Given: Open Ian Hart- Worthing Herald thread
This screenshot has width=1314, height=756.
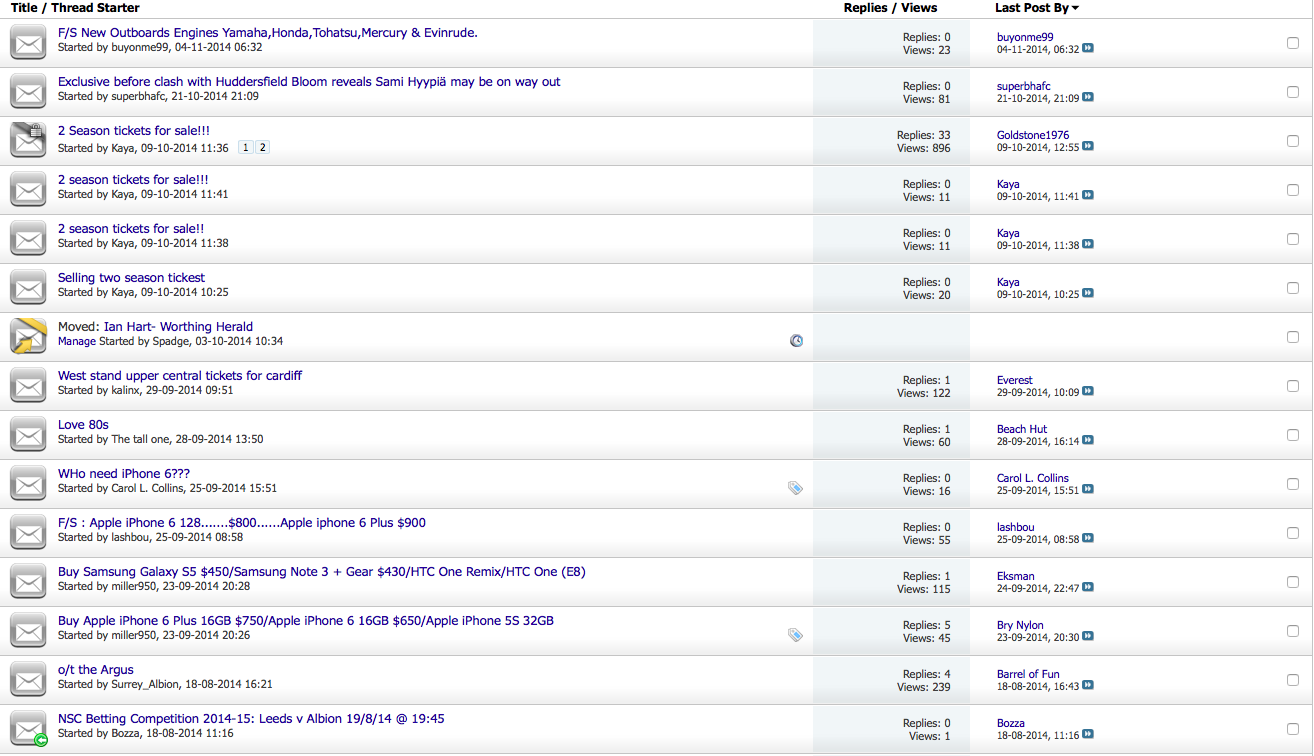Looking at the screenshot, I should (178, 327).
